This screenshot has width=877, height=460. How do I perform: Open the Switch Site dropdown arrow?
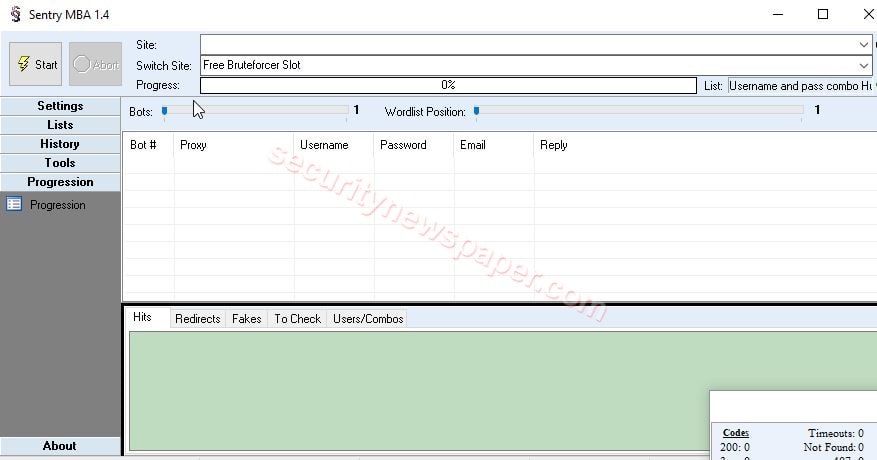[x=863, y=65]
